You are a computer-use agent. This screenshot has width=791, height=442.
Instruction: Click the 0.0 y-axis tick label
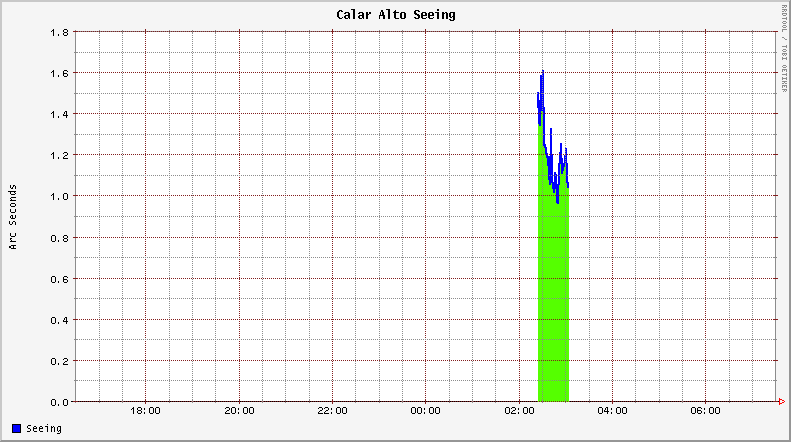pyautogui.click(x=59, y=402)
